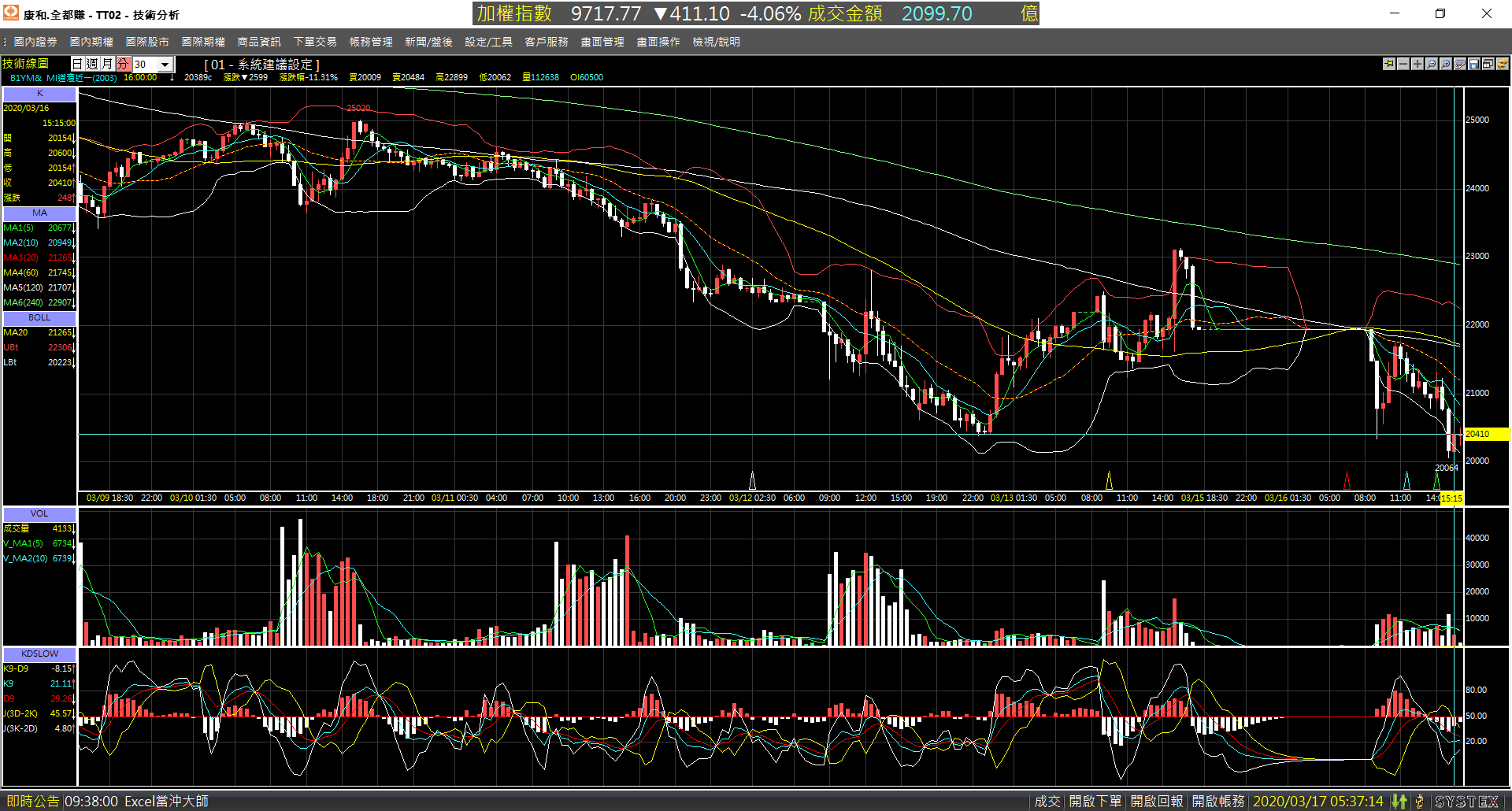Click the 成交 status bar button

(x=1047, y=802)
